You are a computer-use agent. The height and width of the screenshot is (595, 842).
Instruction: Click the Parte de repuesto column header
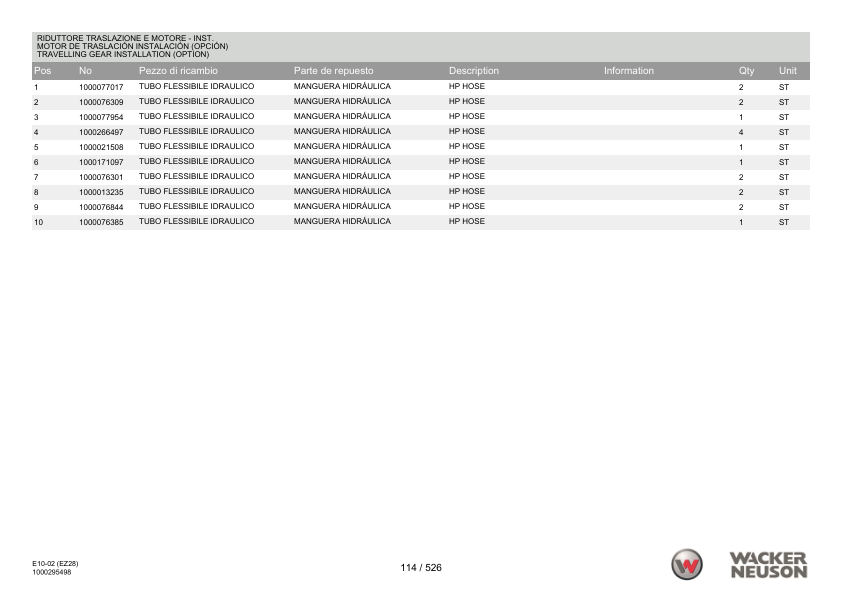click(333, 71)
